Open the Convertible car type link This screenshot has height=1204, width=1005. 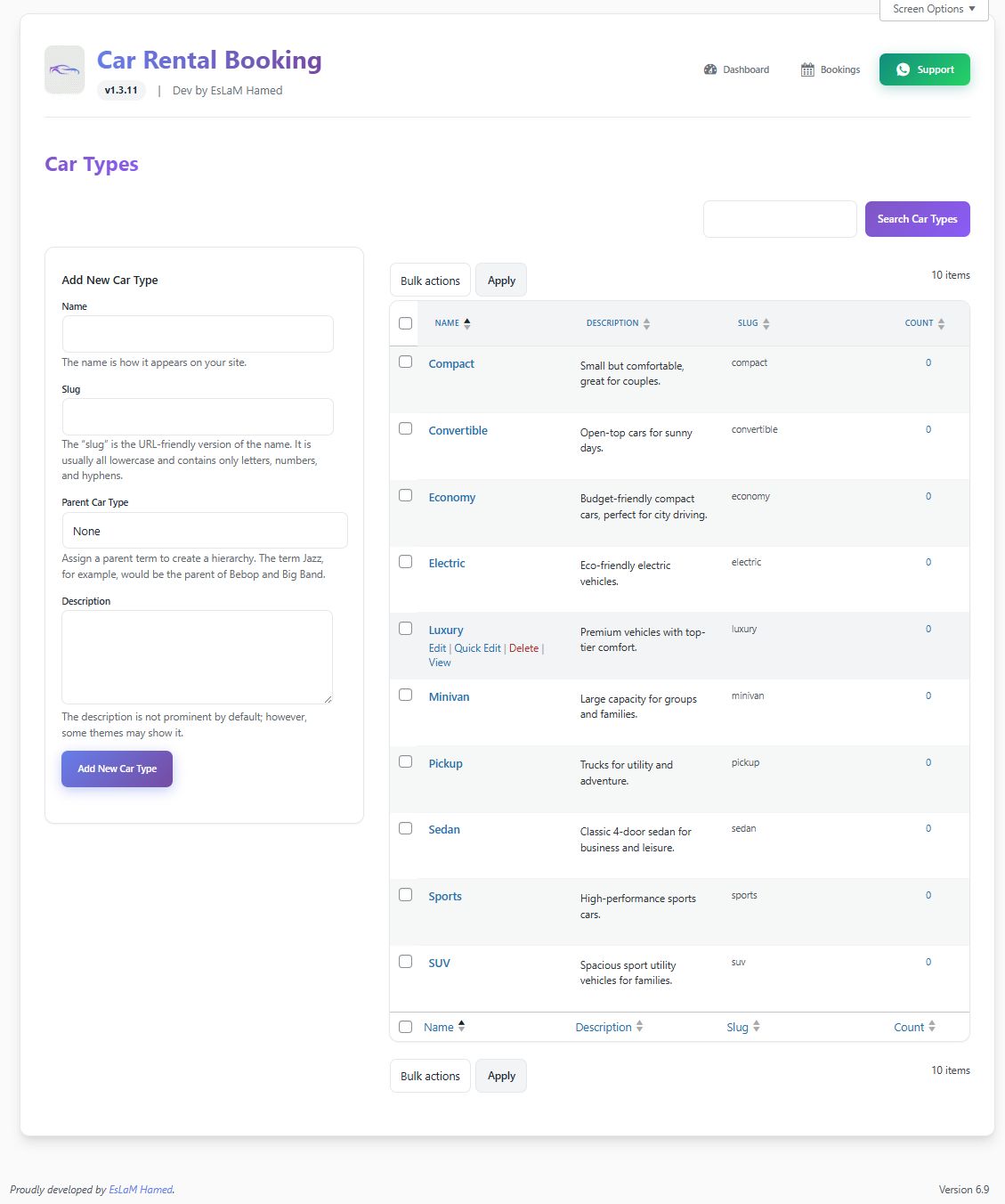pos(458,430)
